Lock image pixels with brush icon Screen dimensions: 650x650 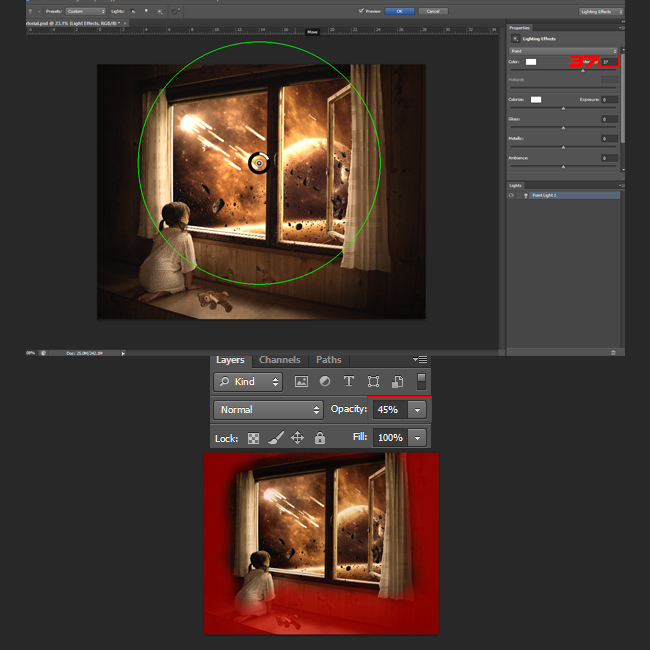tap(275, 438)
